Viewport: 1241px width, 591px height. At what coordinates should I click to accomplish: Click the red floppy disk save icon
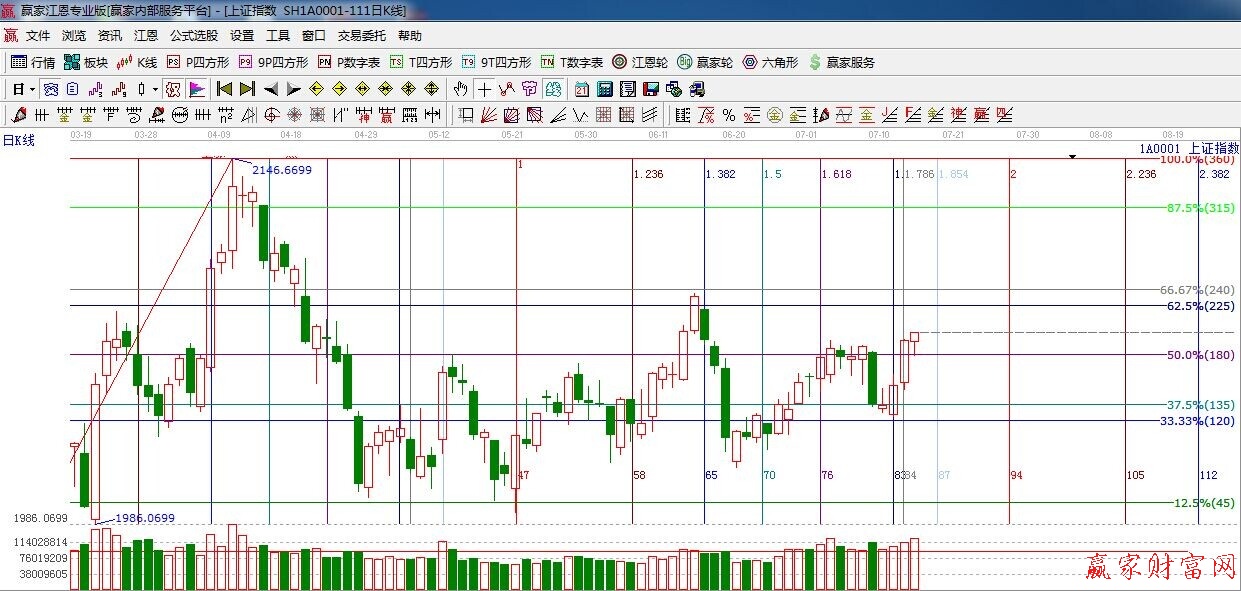coord(651,89)
